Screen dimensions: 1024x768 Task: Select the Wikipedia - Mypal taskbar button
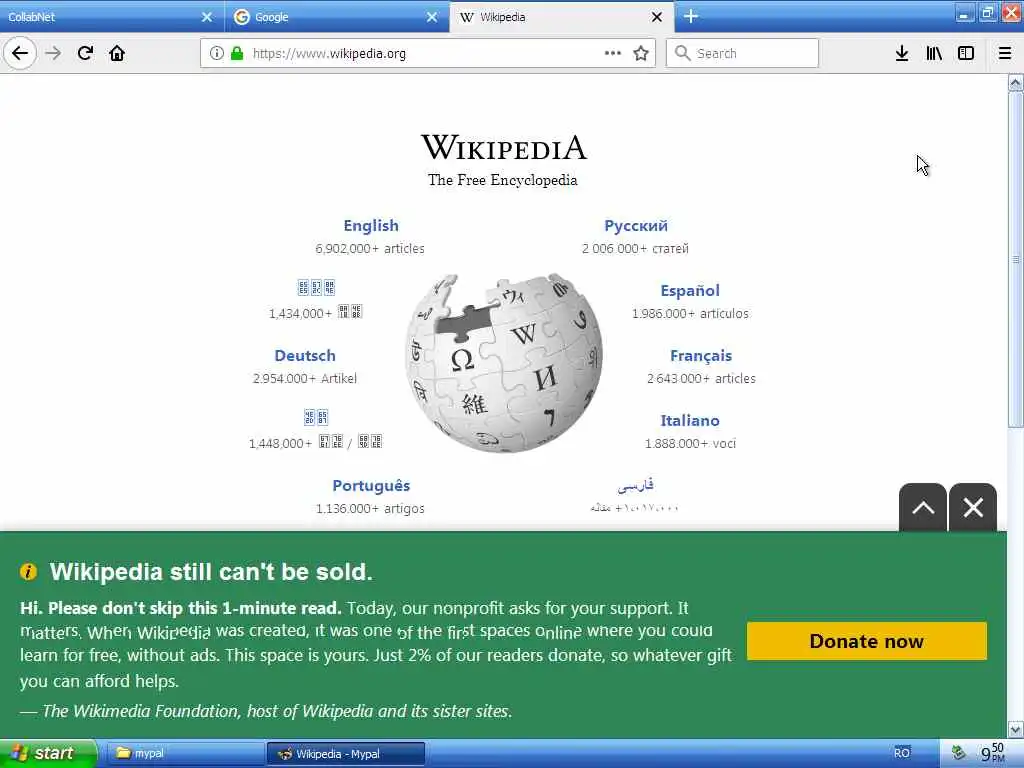[x=345, y=754]
